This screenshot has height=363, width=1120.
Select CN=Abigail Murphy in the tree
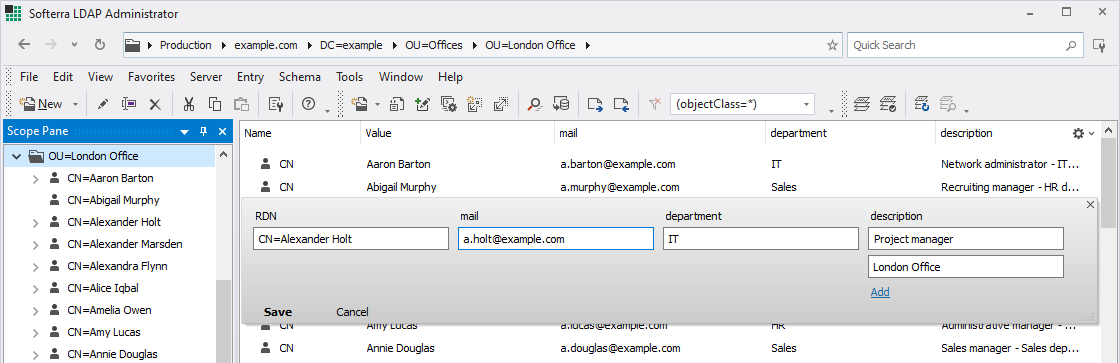coord(114,200)
